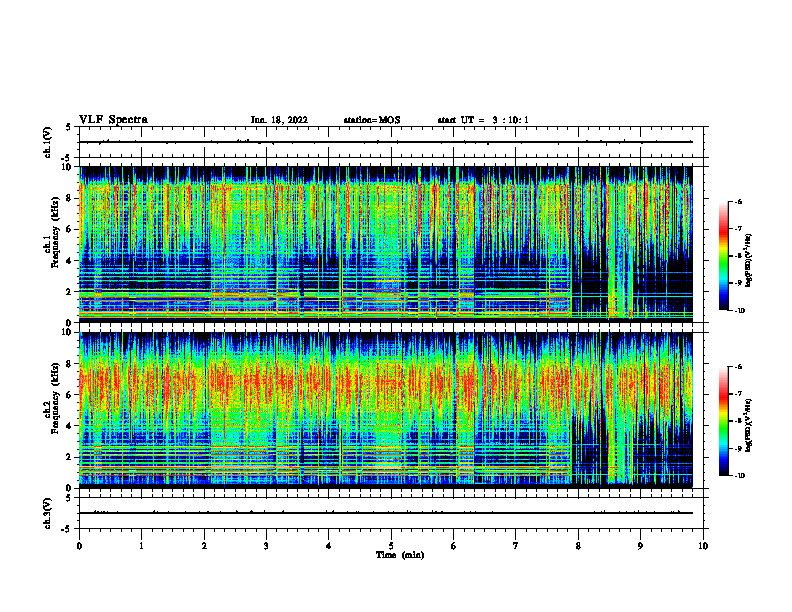Viewport: 792px width, 612px height.
Task: Click the date text "Jan. 18, 2022"
Action: click(x=279, y=120)
